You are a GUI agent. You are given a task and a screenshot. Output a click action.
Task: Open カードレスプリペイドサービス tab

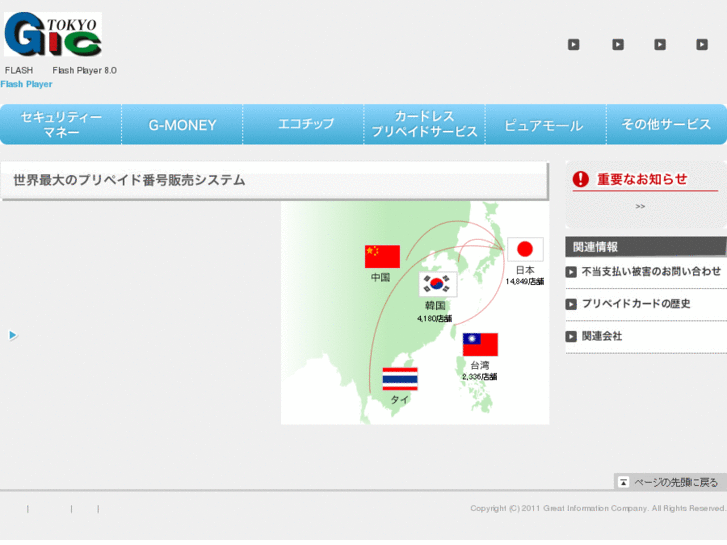point(424,124)
